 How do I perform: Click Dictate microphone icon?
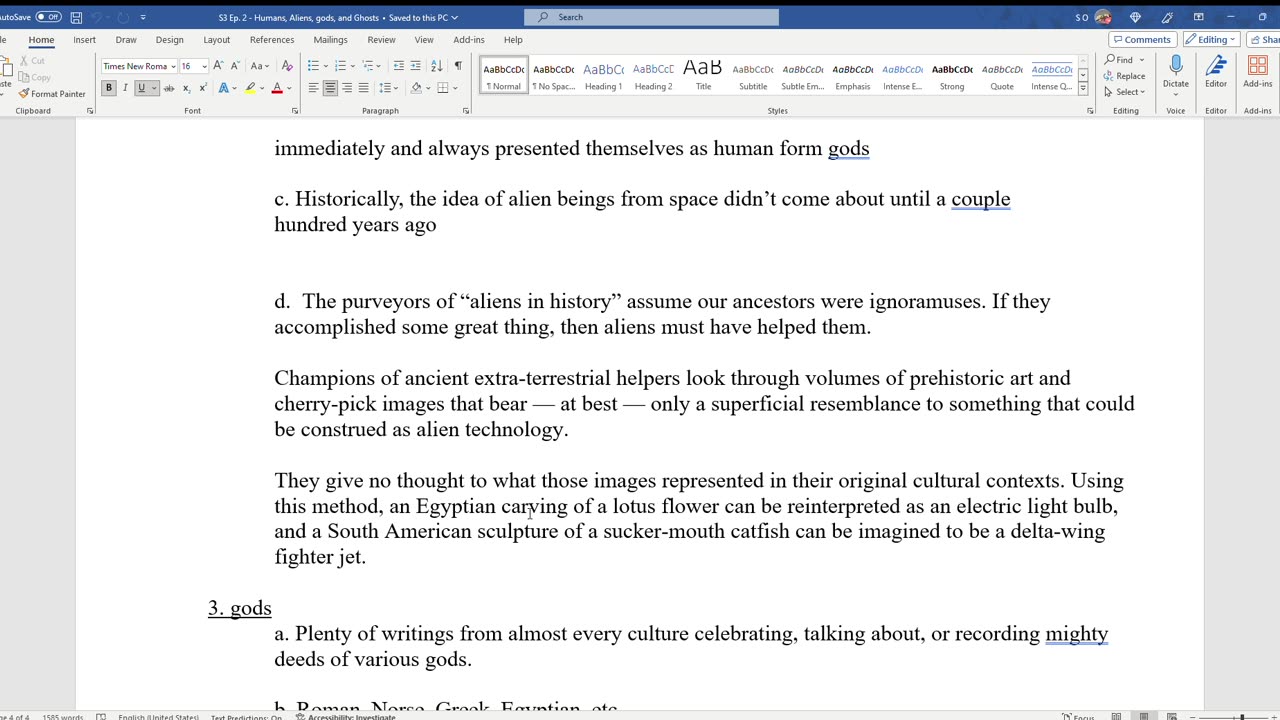coord(1176,66)
